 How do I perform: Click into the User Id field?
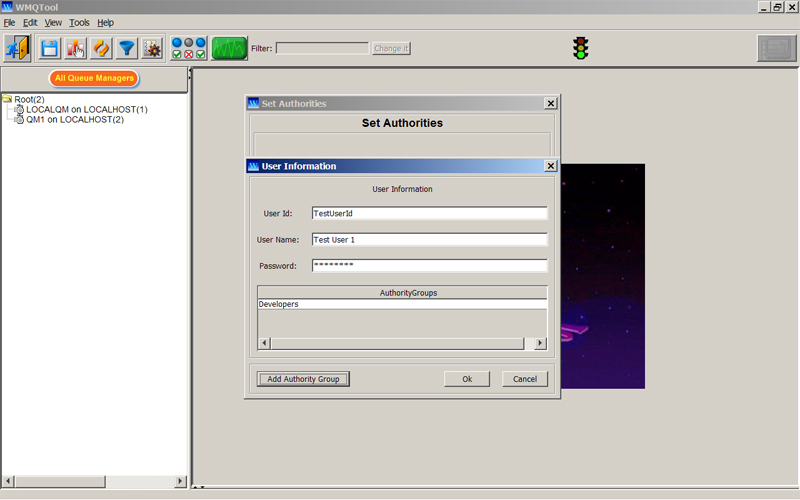[x=430, y=213]
